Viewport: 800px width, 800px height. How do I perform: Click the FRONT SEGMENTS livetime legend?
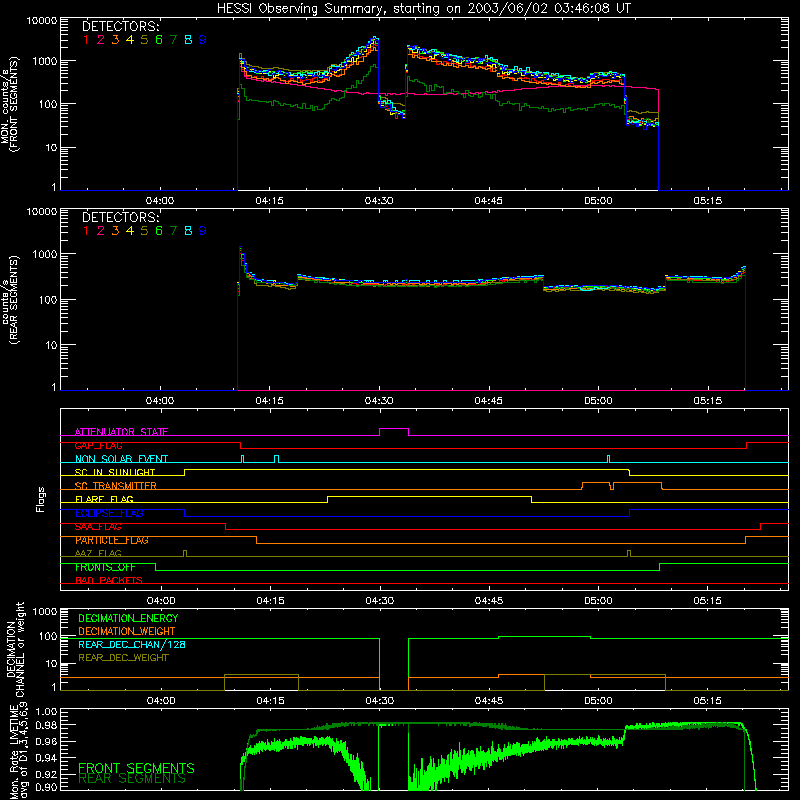tap(136, 768)
